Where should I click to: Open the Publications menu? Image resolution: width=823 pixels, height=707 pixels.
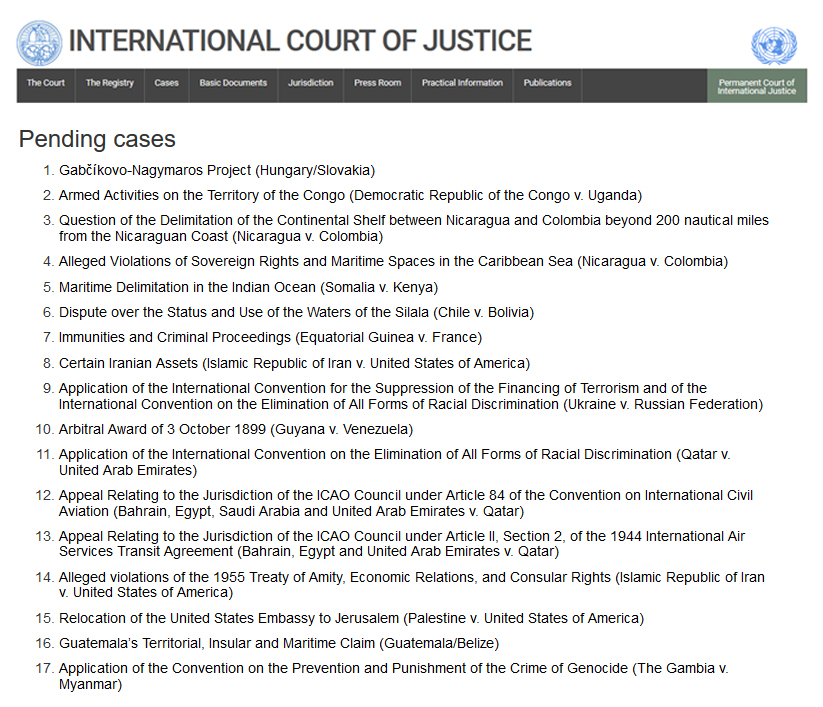tap(547, 84)
